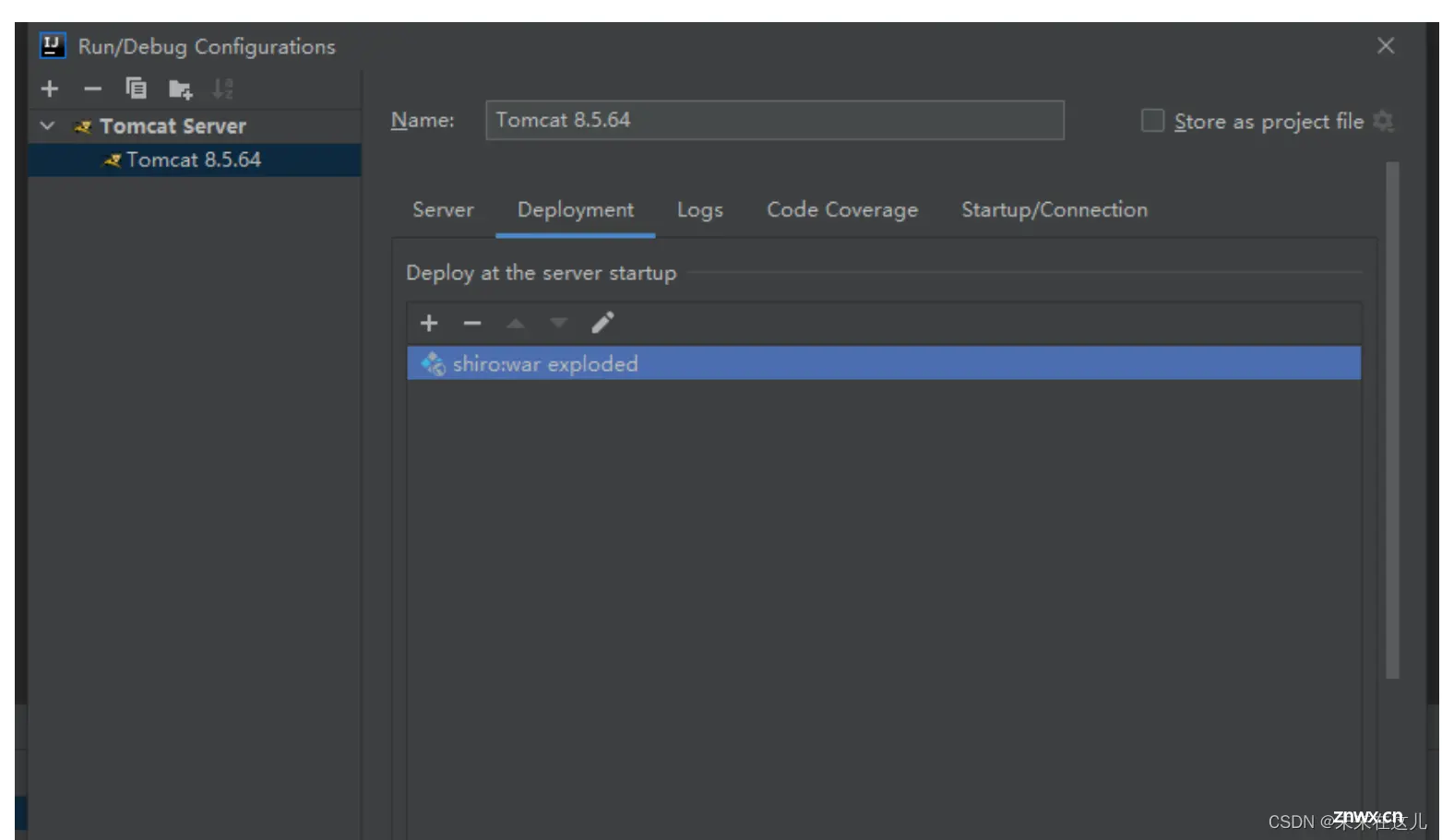Click the Name input field
This screenshot has width=1442, height=840.
[x=774, y=120]
